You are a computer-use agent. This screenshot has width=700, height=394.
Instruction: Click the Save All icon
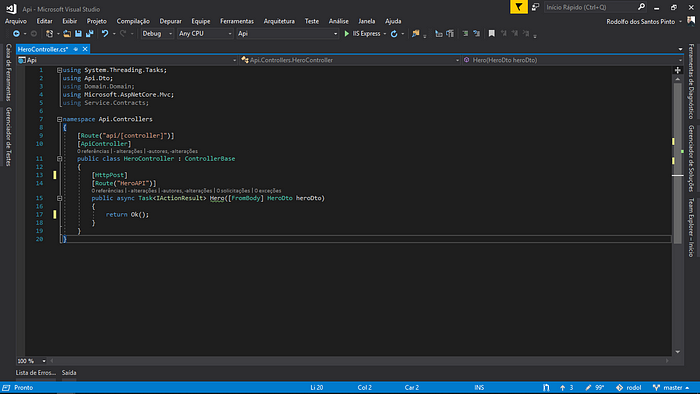click(x=89, y=33)
